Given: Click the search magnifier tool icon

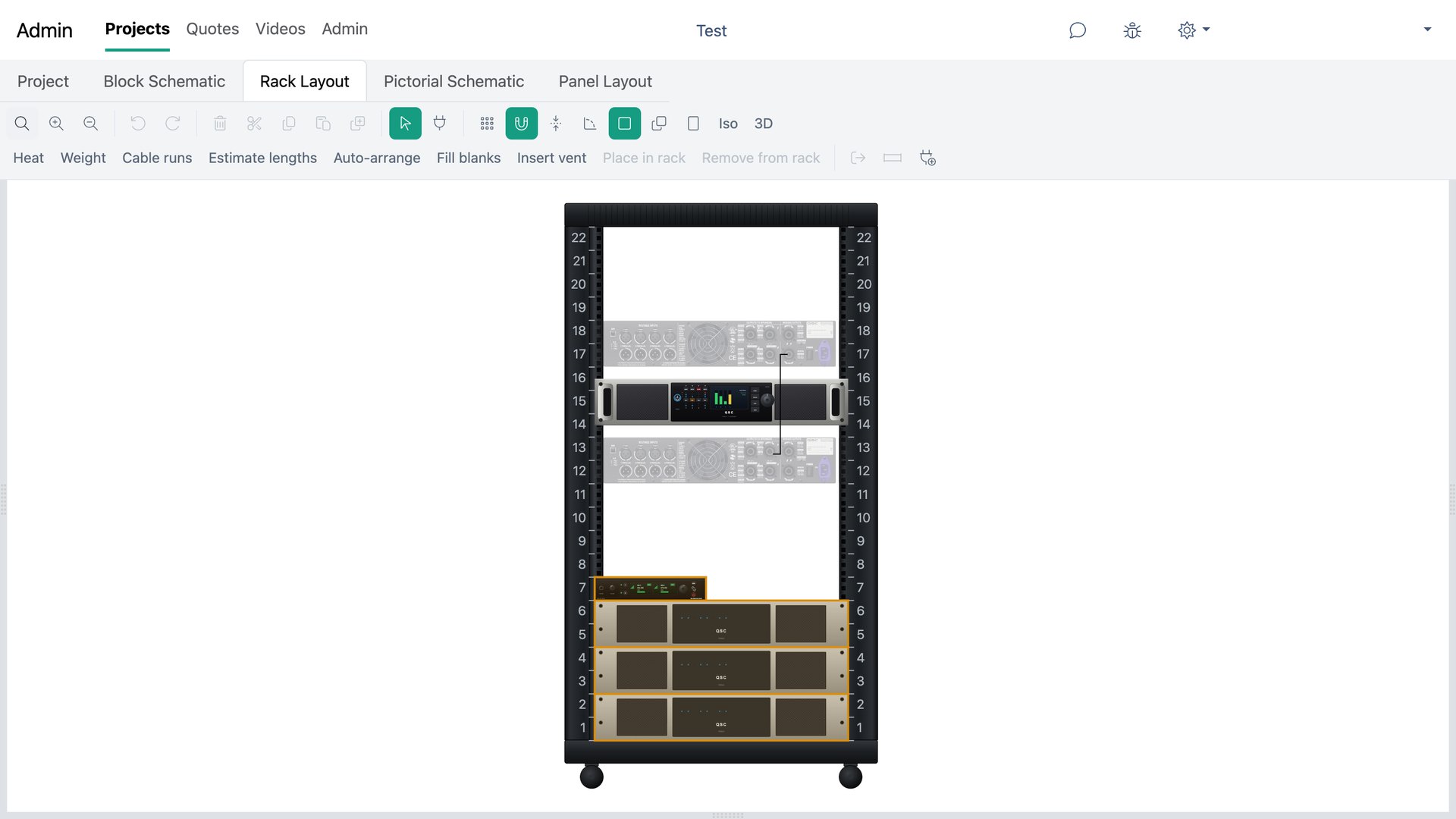Looking at the screenshot, I should pos(22,124).
